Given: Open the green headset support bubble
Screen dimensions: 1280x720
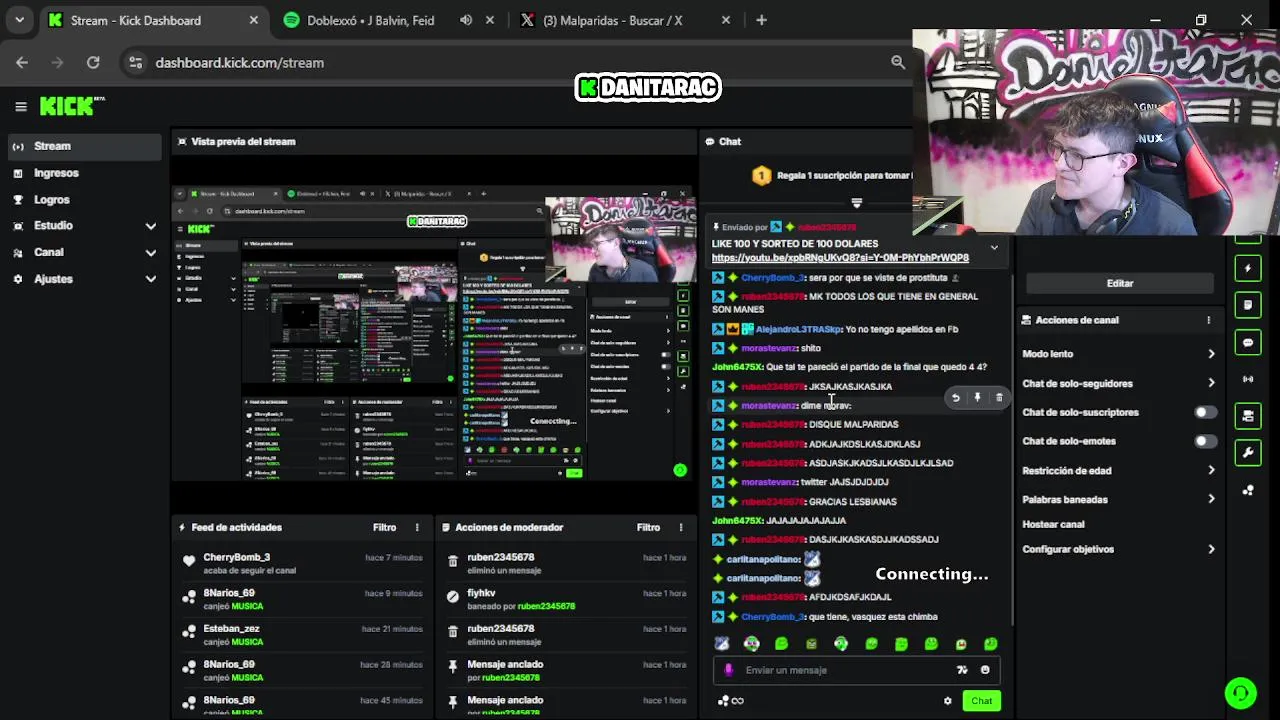Looking at the screenshot, I should click(x=1240, y=692).
